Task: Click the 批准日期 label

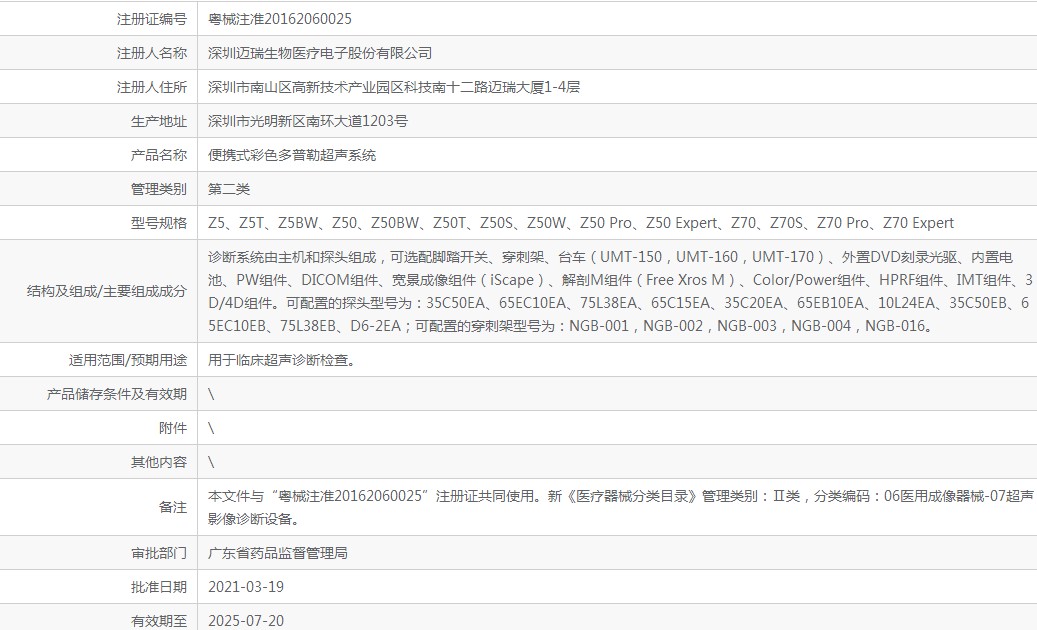Action: click(159, 587)
